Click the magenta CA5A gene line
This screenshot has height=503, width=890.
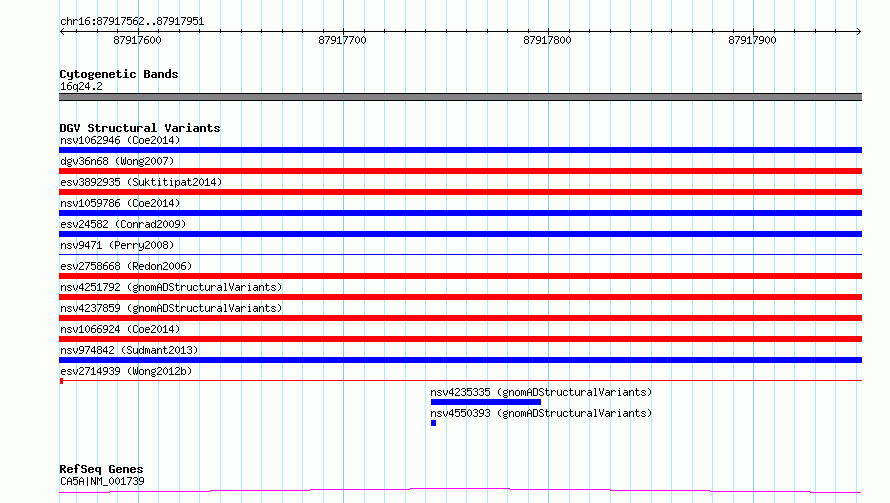(460, 491)
